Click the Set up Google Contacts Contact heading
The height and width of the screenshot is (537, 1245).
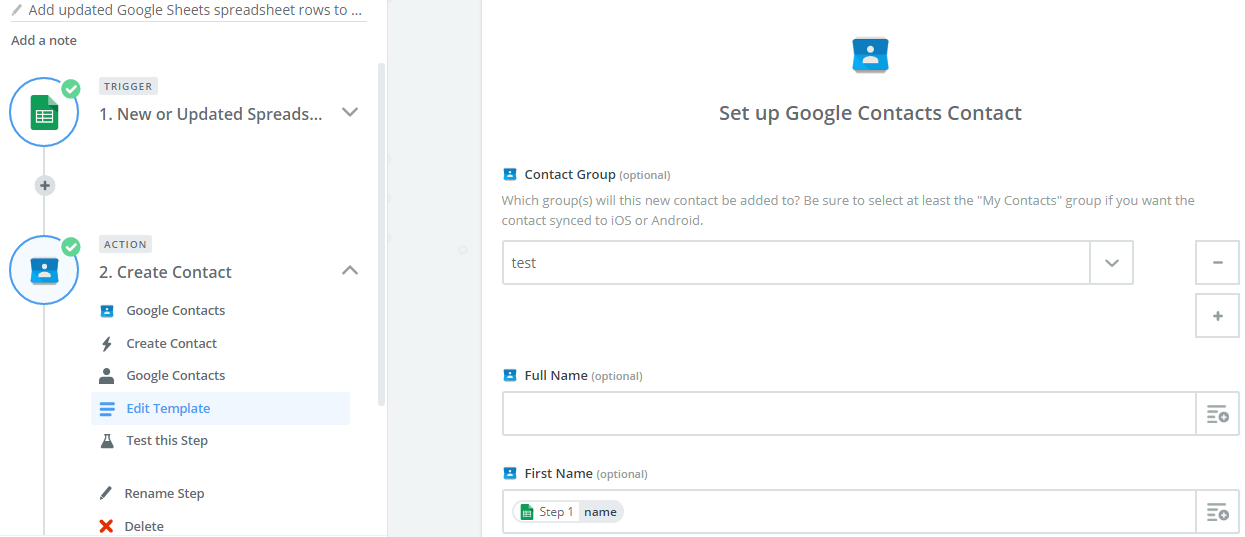pyautogui.click(x=870, y=113)
